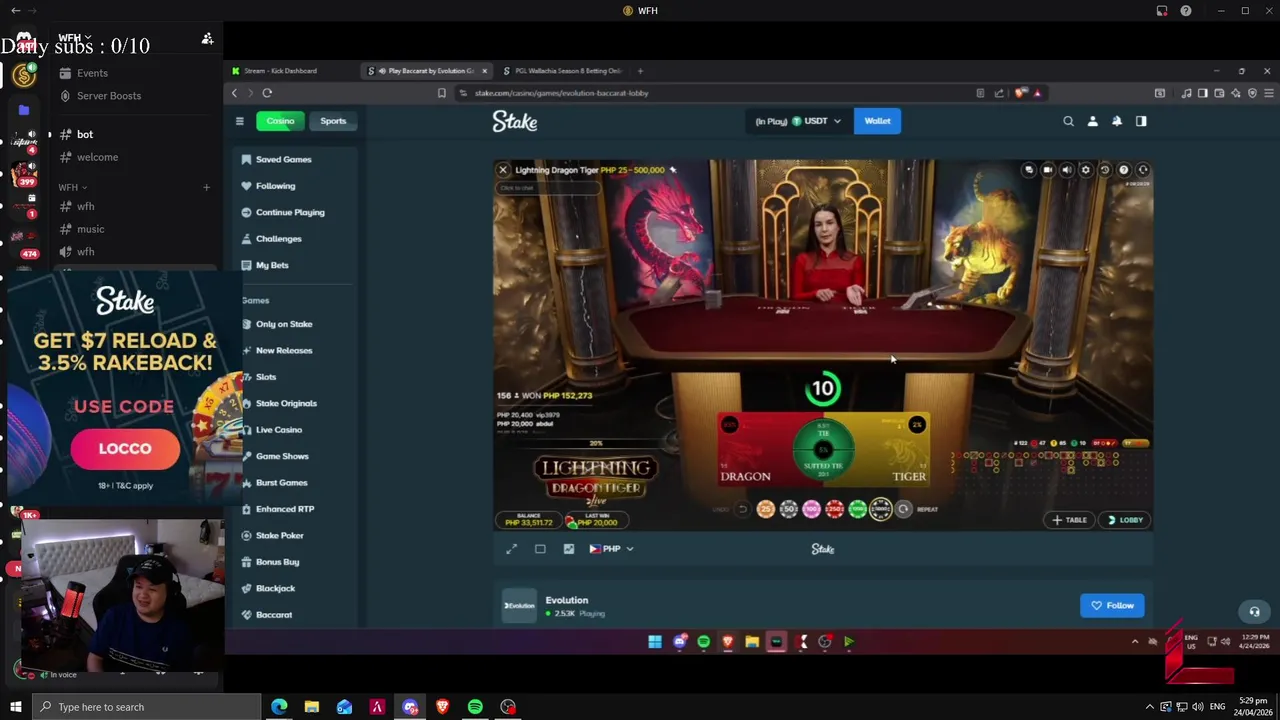
Task: Open Spotify from the Windows taskbar
Action: click(475, 707)
